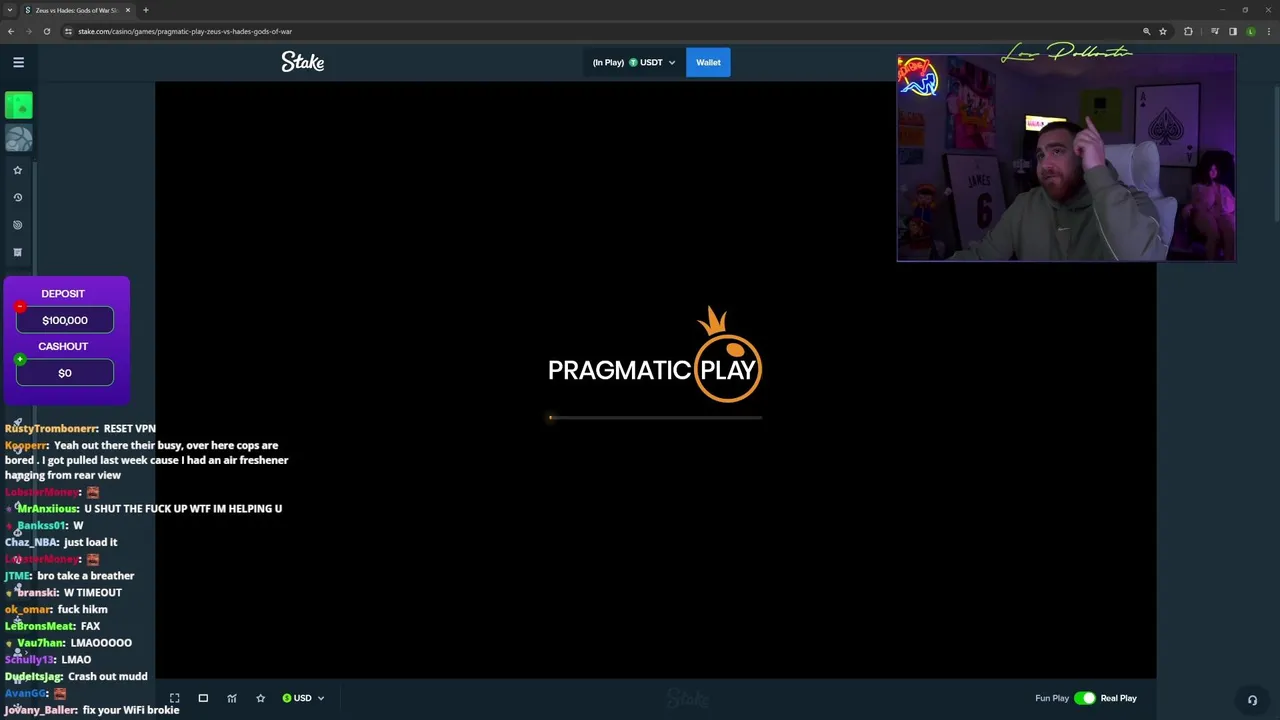Reload the browser page

coord(47,31)
